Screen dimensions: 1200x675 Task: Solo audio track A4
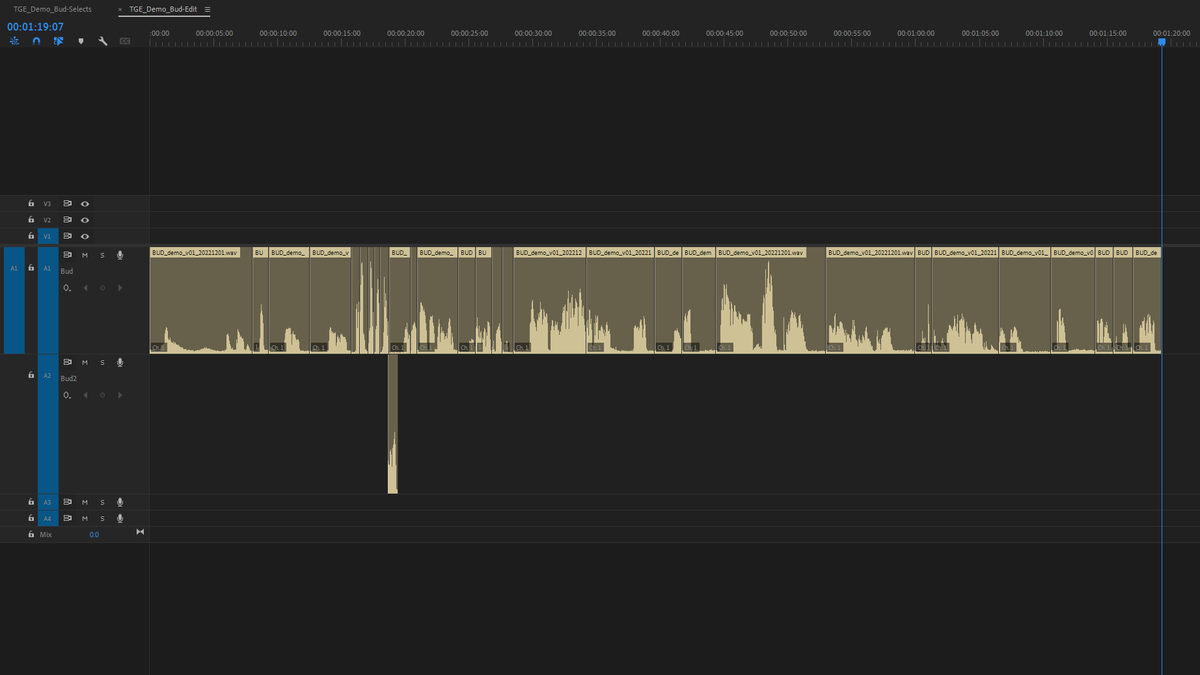[x=102, y=518]
